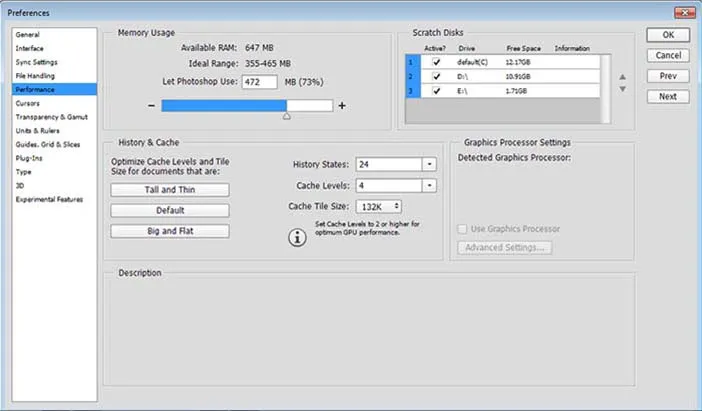Click the 12.17GB free space value
The width and height of the screenshot is (702, 411).
pyautogui.click(x=518, y=62)
